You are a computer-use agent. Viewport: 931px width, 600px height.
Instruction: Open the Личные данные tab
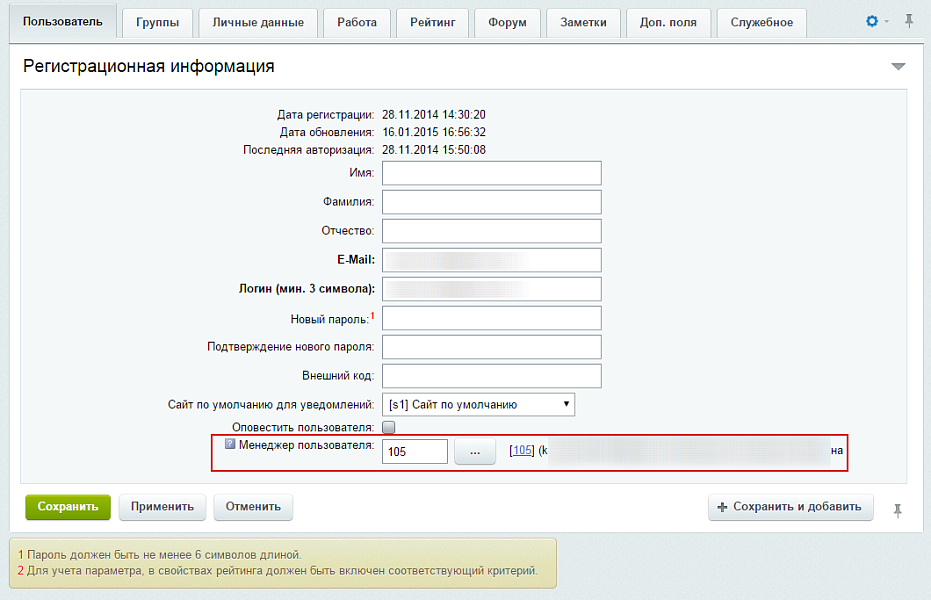[x=258, y=23]
